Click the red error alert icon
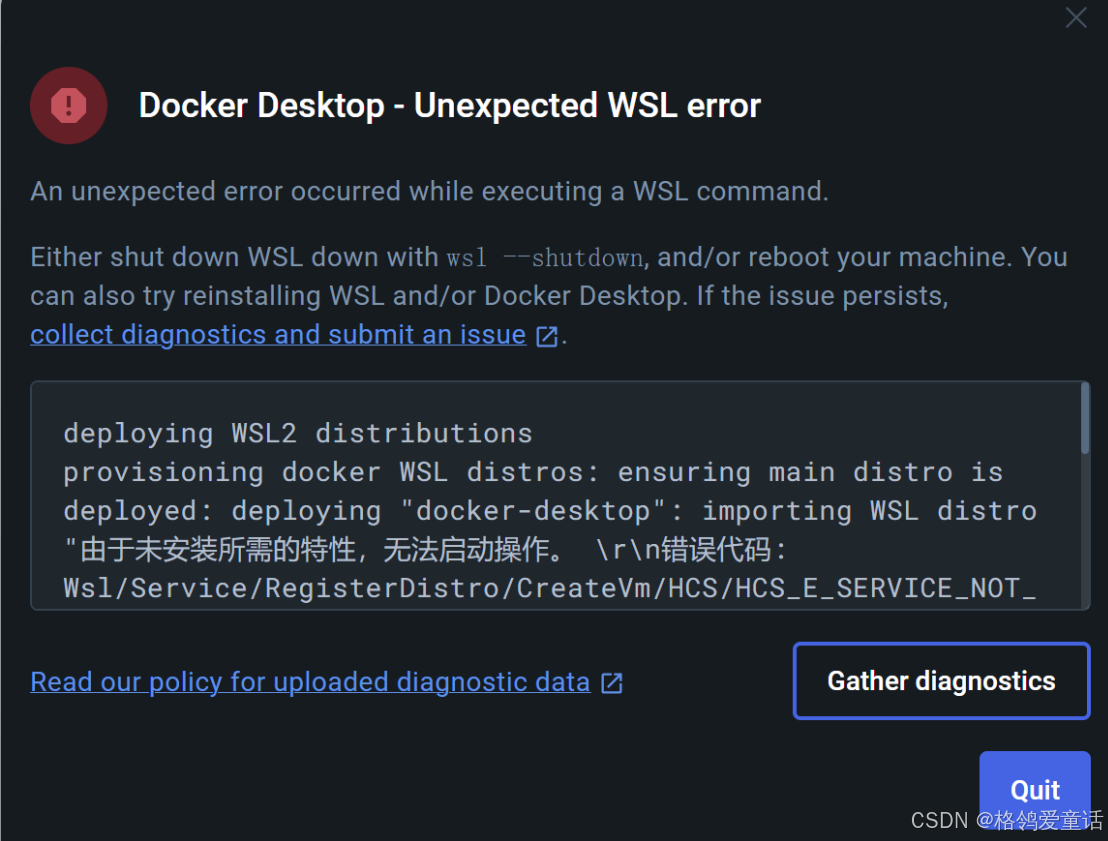The height and width of the screenshot is (841, 1108). pyautogui.click(x=69, y=105)
